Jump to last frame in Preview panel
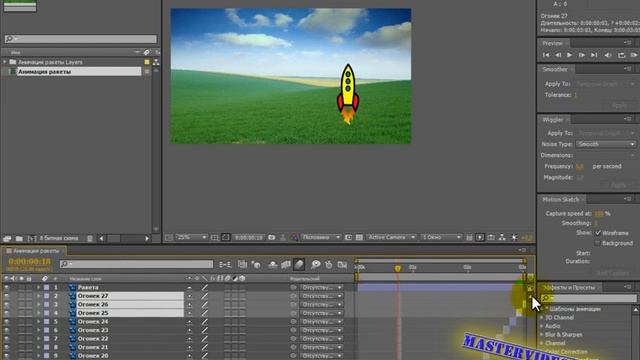 point(594,55)
